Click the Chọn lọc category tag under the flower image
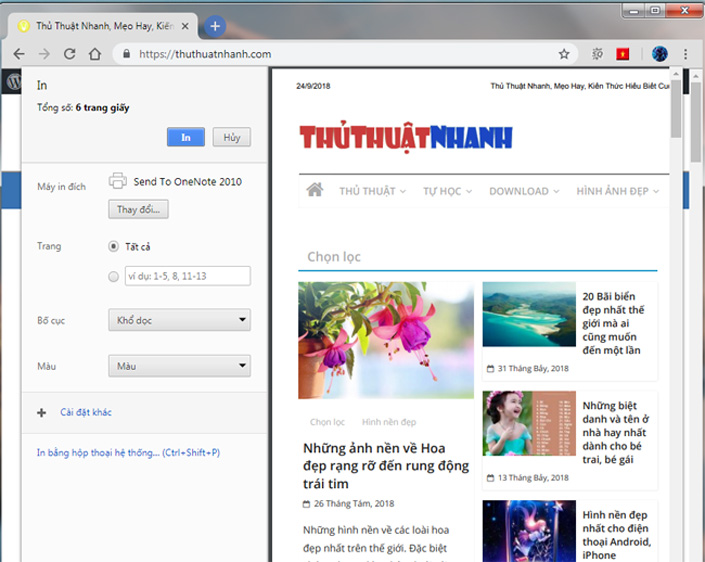705x562 pixels. click(x=327, y=422)
